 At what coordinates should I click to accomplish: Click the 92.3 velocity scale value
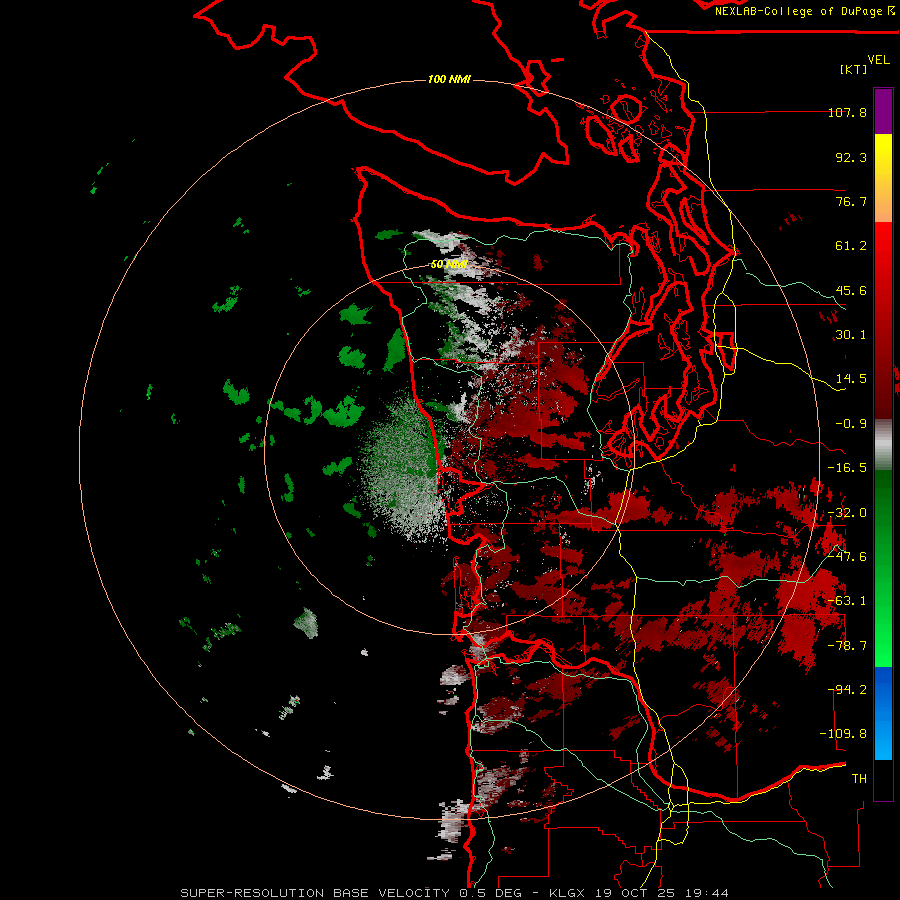[851, 157]
